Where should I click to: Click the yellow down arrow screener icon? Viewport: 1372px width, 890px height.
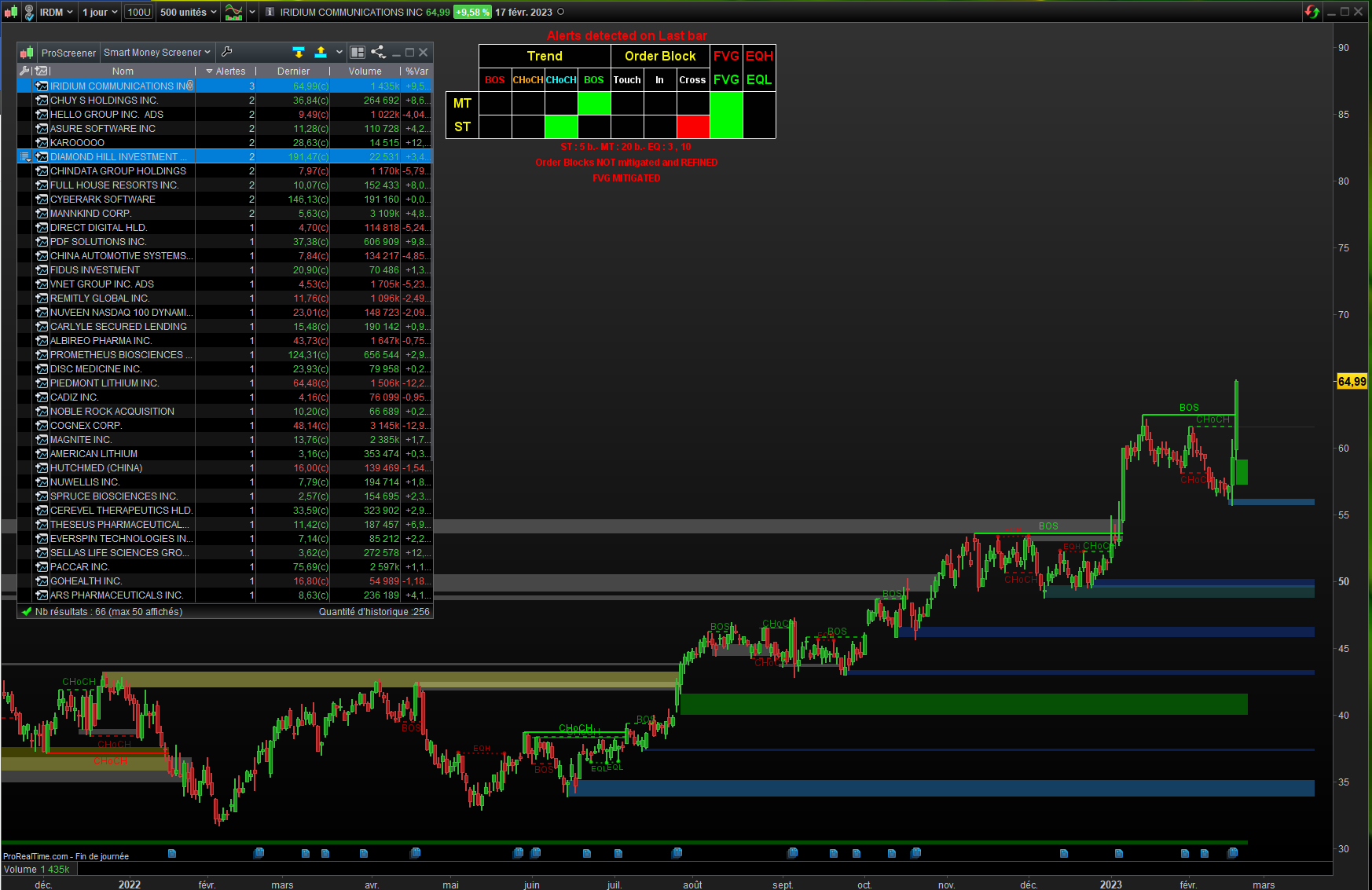click(x=299, y=52)
